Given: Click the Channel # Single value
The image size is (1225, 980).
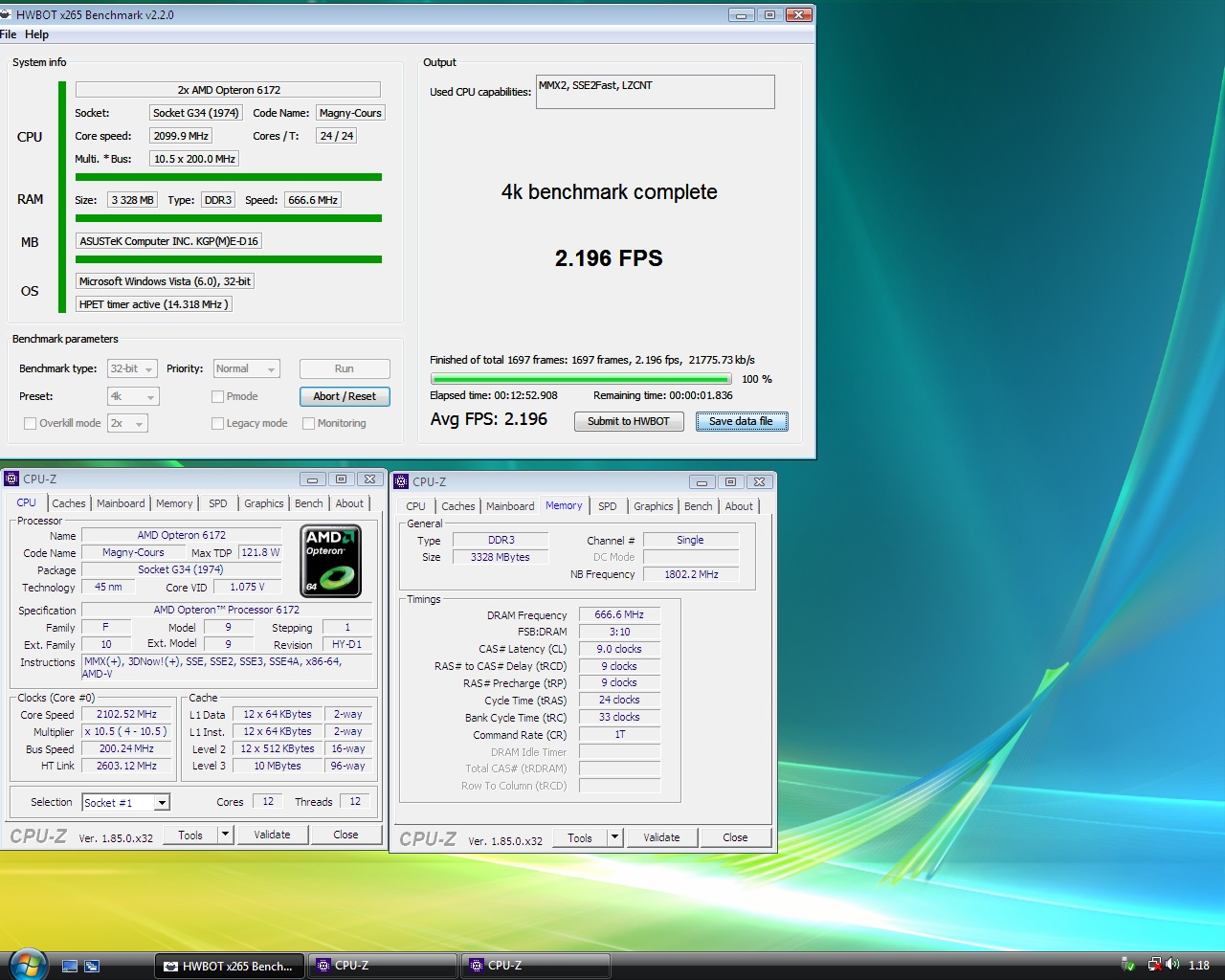Looking at the screenshot, I should pyautogui.click(x=690, y=540).
